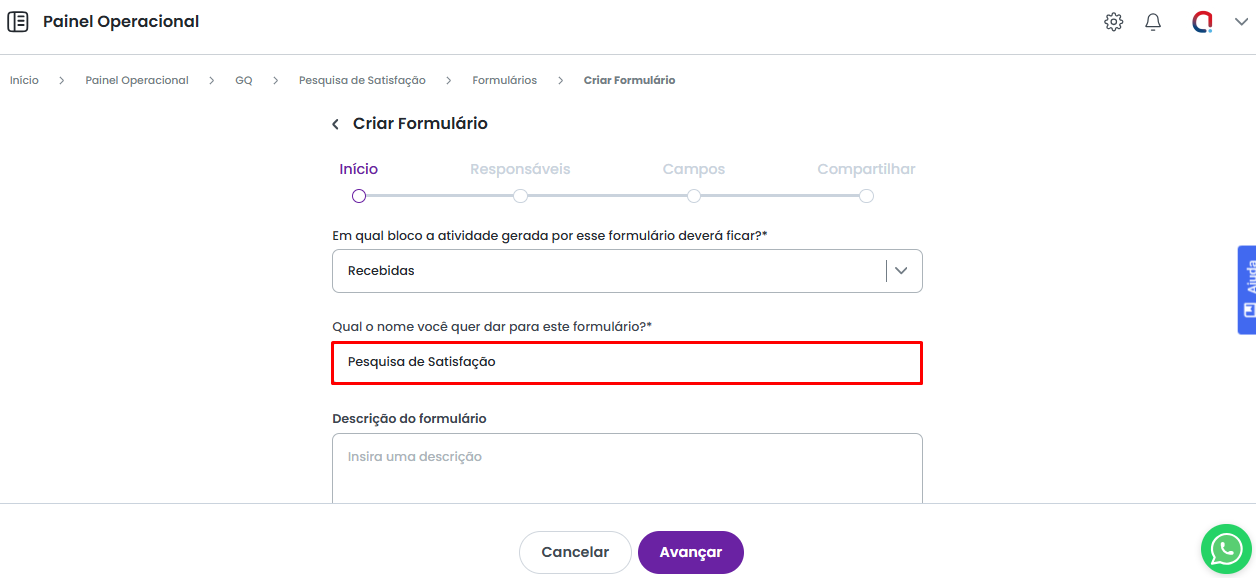Click the back arrow beside Criar Formulário
This screenshot has height=578, width=1256.
pyautogui.click(x=336, y=124)
